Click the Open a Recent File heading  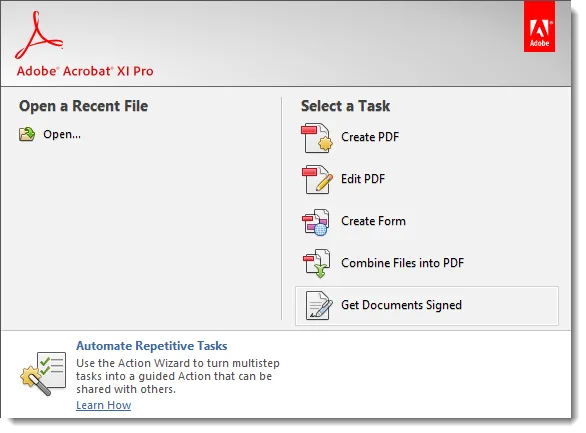tap(83, 106)
